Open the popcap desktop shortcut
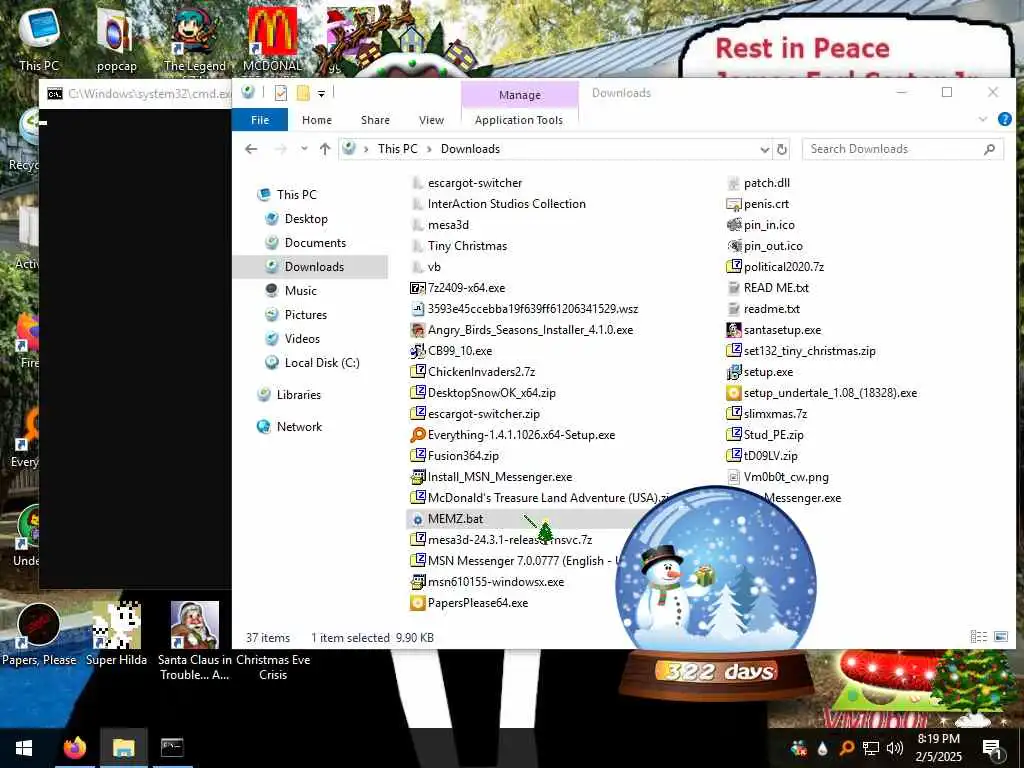 click(x=116, y=39)
